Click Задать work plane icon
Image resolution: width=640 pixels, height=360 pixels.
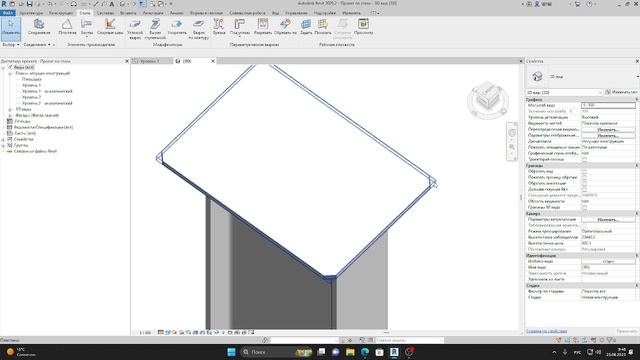(x=306, y=27)
